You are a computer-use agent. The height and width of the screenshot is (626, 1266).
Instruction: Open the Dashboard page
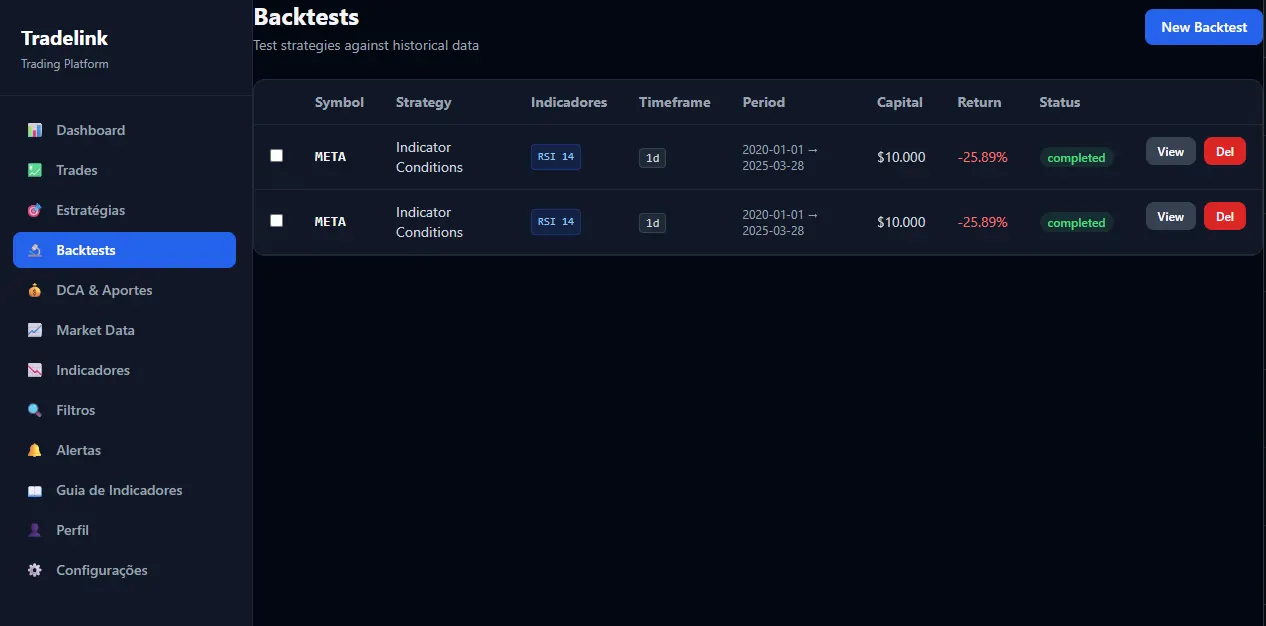coord(124,130)
